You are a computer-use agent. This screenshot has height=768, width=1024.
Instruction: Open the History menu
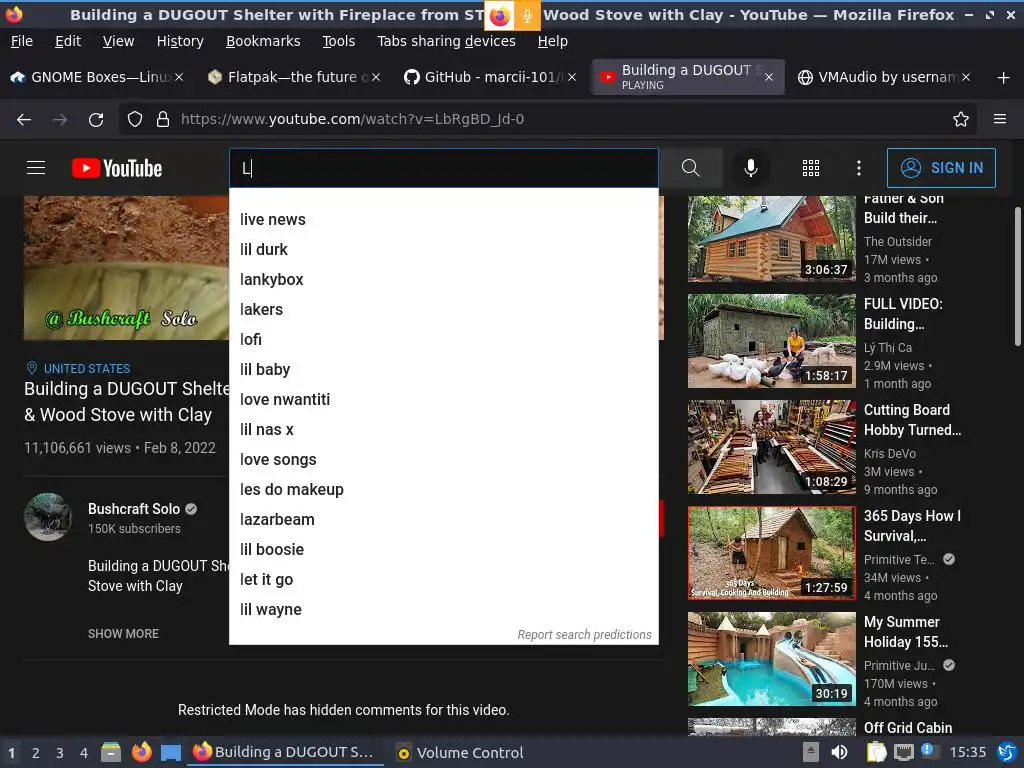180,41
